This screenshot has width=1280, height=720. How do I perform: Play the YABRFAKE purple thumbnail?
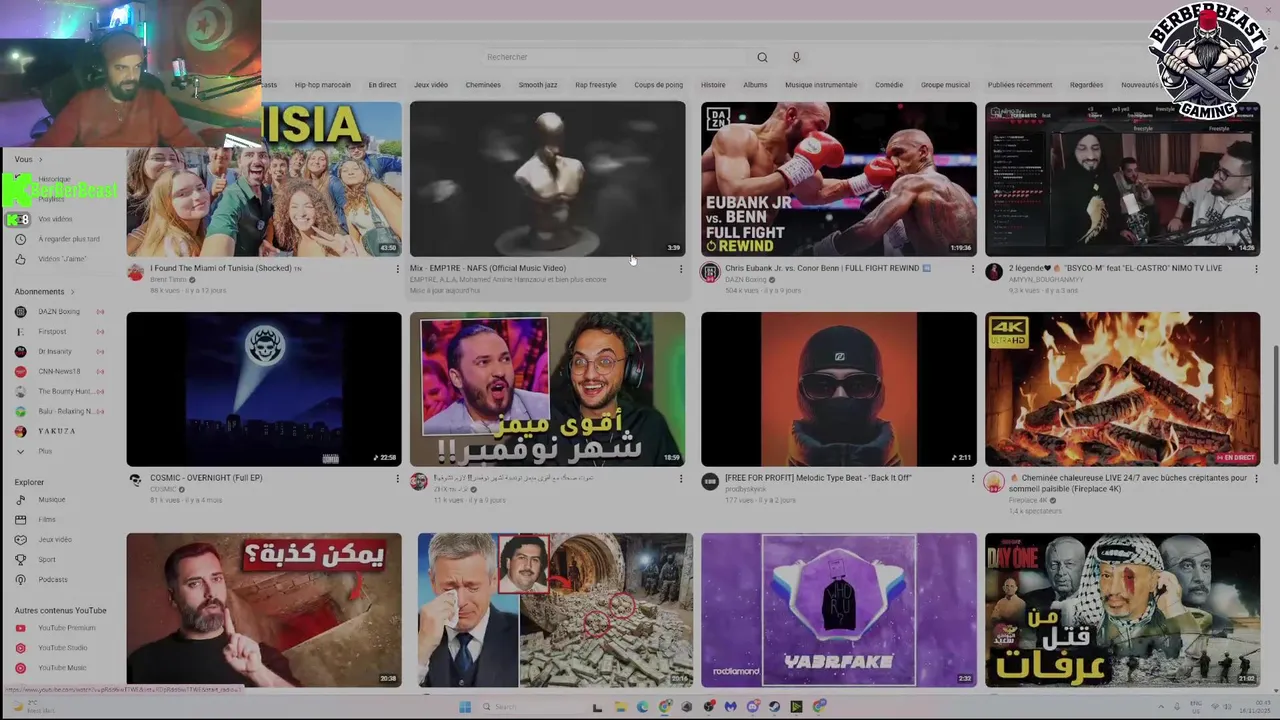click(x=839, y=610)
